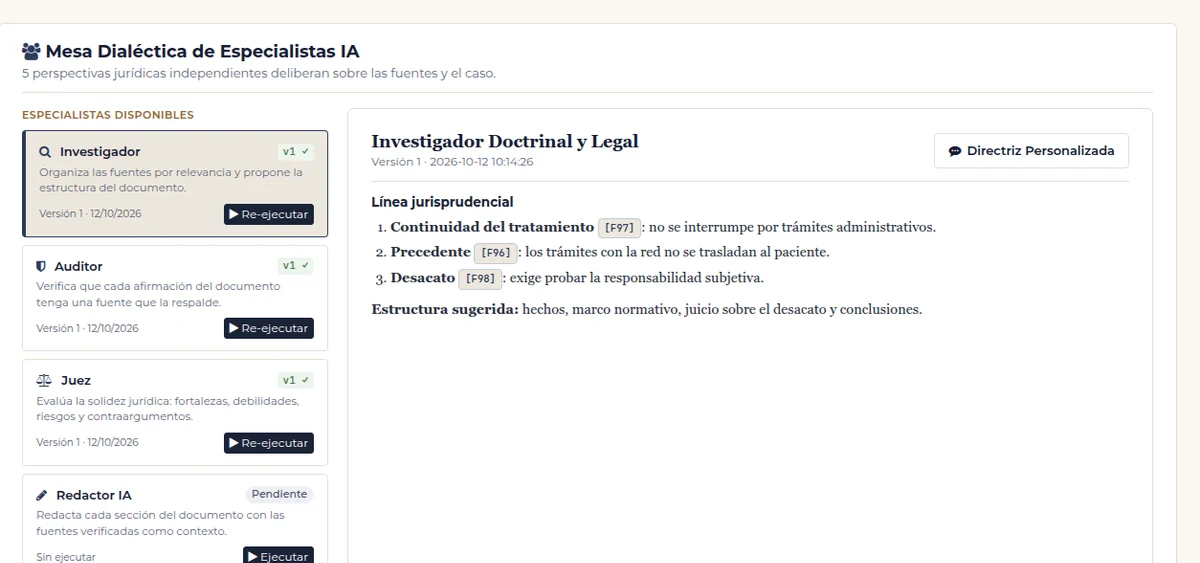Click the pencil icon on Redactor IA card

tap(42, 495)
